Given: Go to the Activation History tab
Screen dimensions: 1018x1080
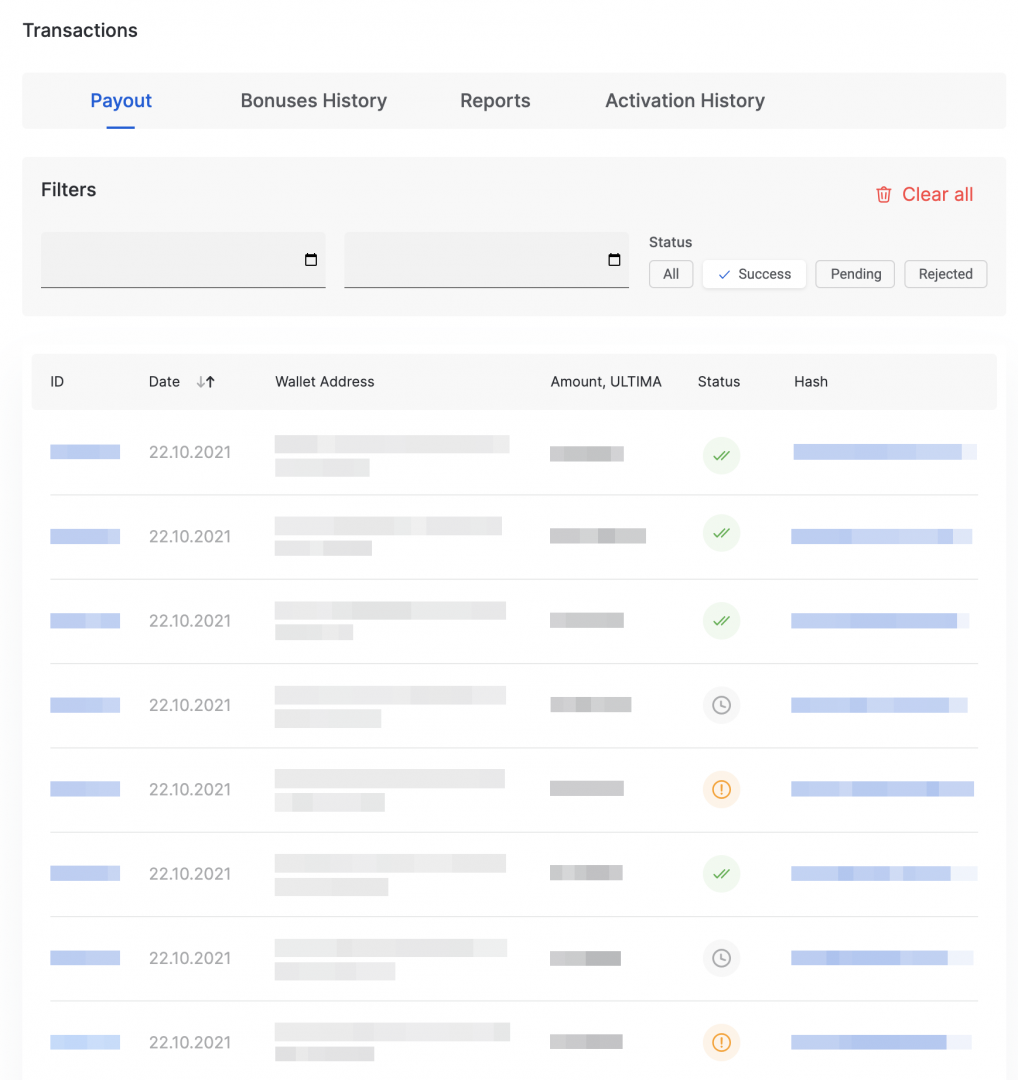Looking at the screenshot, I should [x=685, y=101].
